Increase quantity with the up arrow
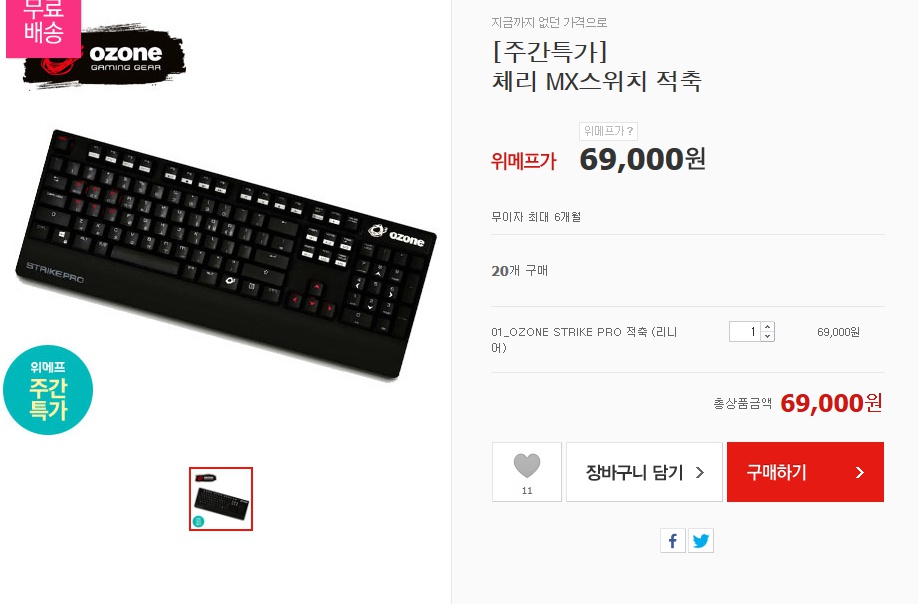 pyautogui.click(x=768, y=327)
